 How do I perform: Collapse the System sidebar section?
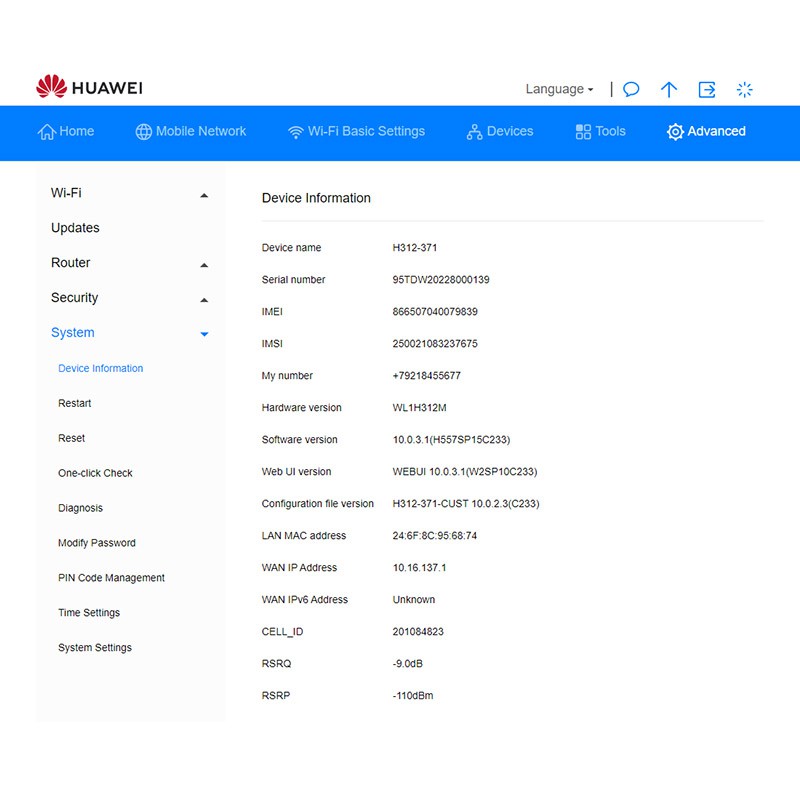204,334
